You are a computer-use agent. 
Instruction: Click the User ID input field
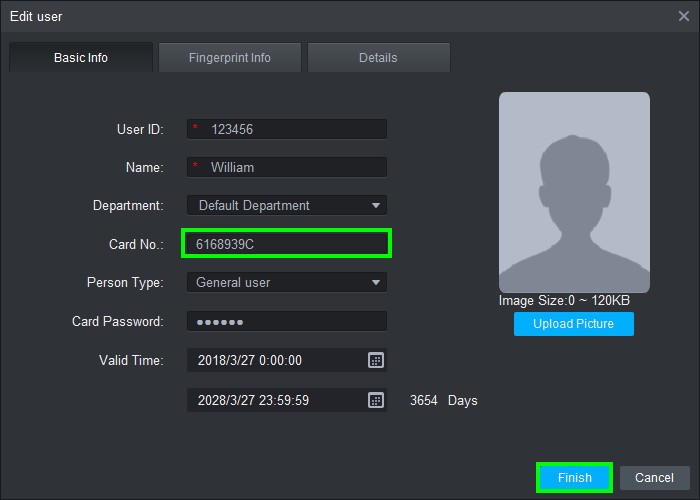coord(287,129)
